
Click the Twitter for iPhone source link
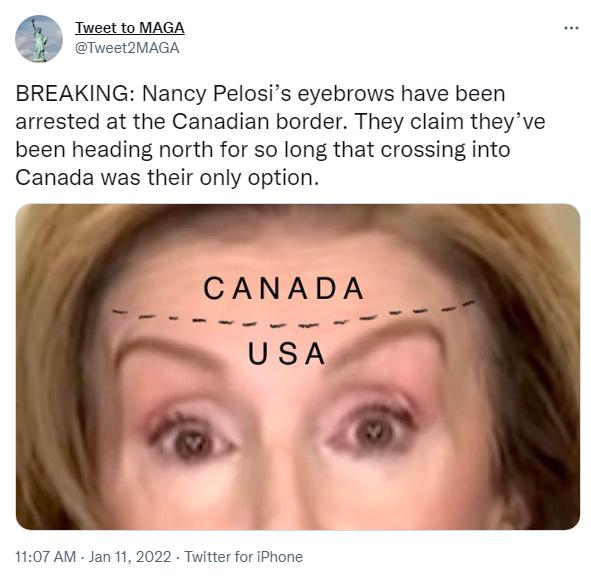(243, 557)
